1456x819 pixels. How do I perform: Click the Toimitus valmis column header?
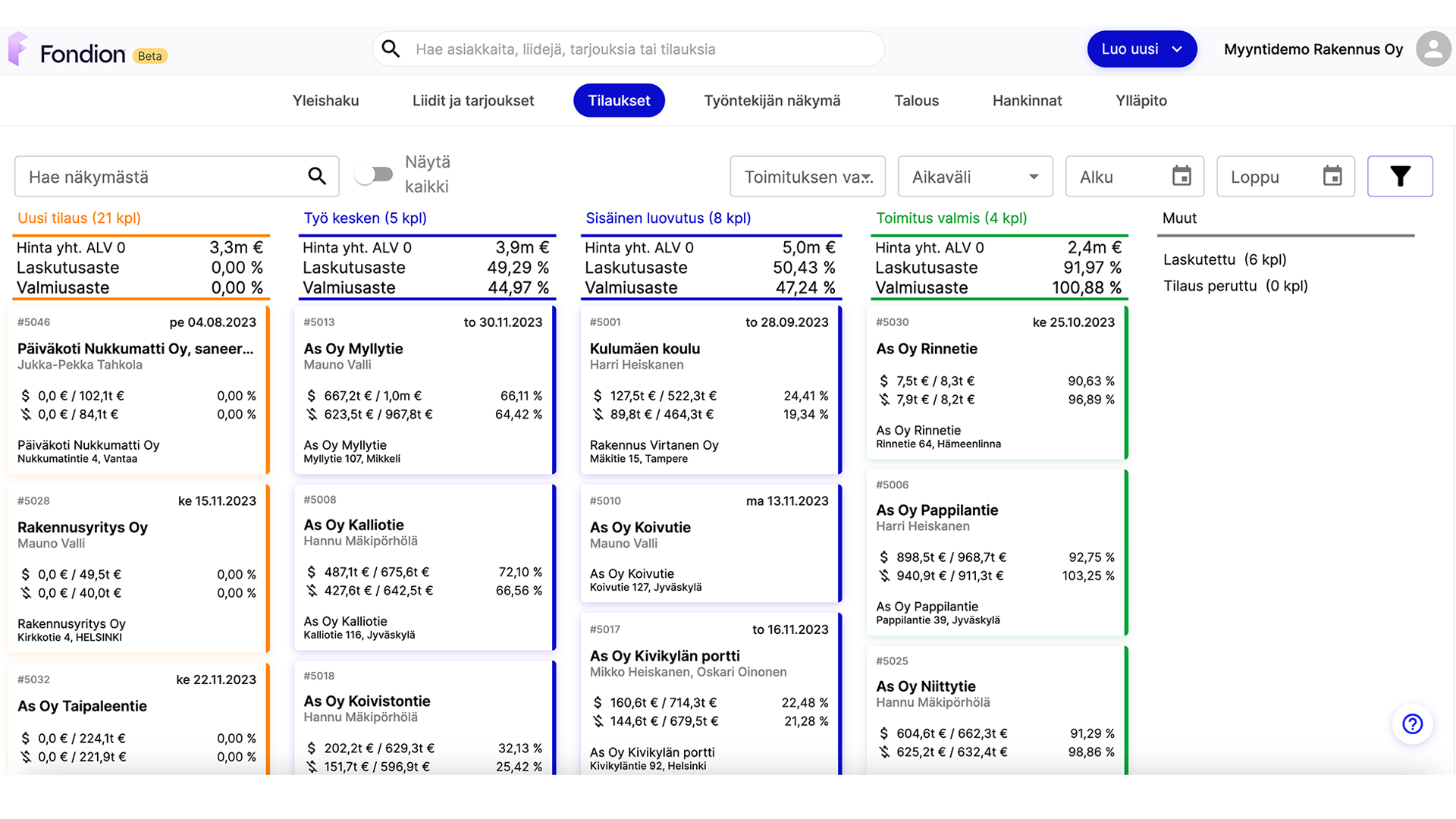pos(952,218)
